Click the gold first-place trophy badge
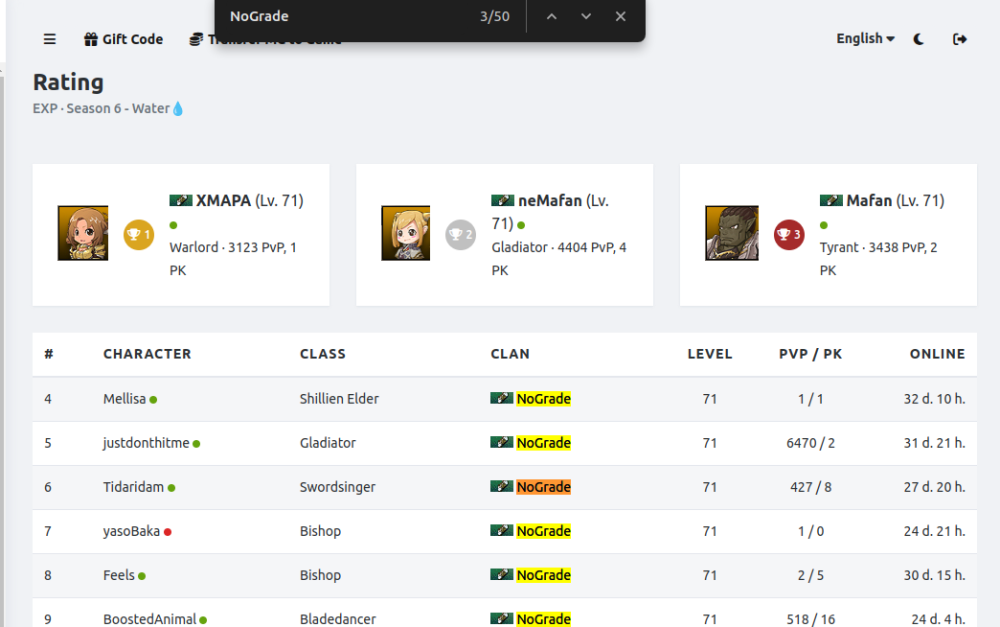1000x627 pixels. [x=138, y=235]
